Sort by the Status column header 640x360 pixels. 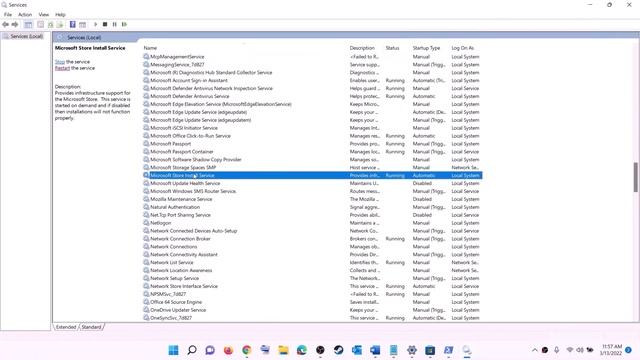tap(392, 48)
